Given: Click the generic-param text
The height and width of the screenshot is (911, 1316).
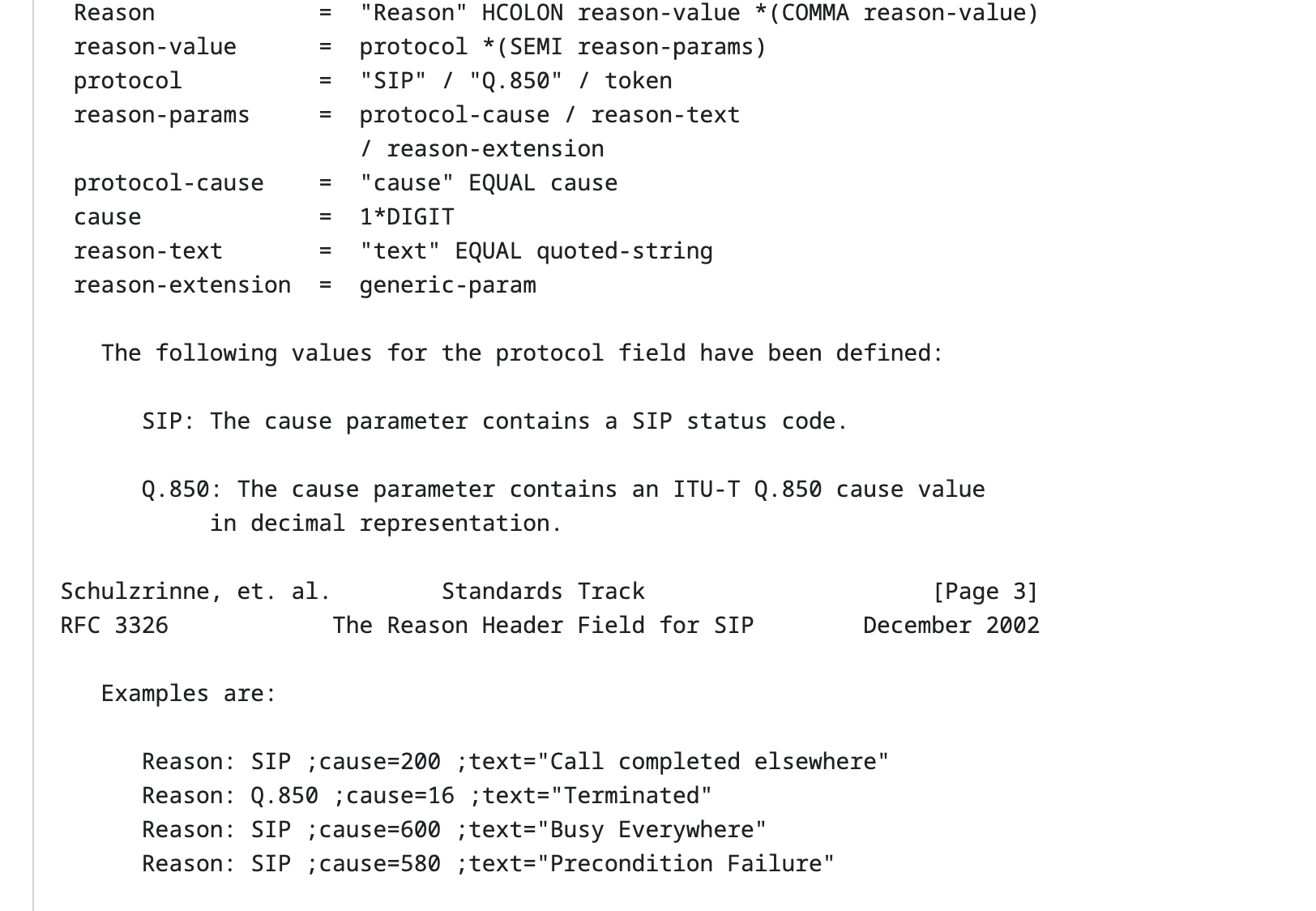Looking at the screenshot, I should point(447,285).
